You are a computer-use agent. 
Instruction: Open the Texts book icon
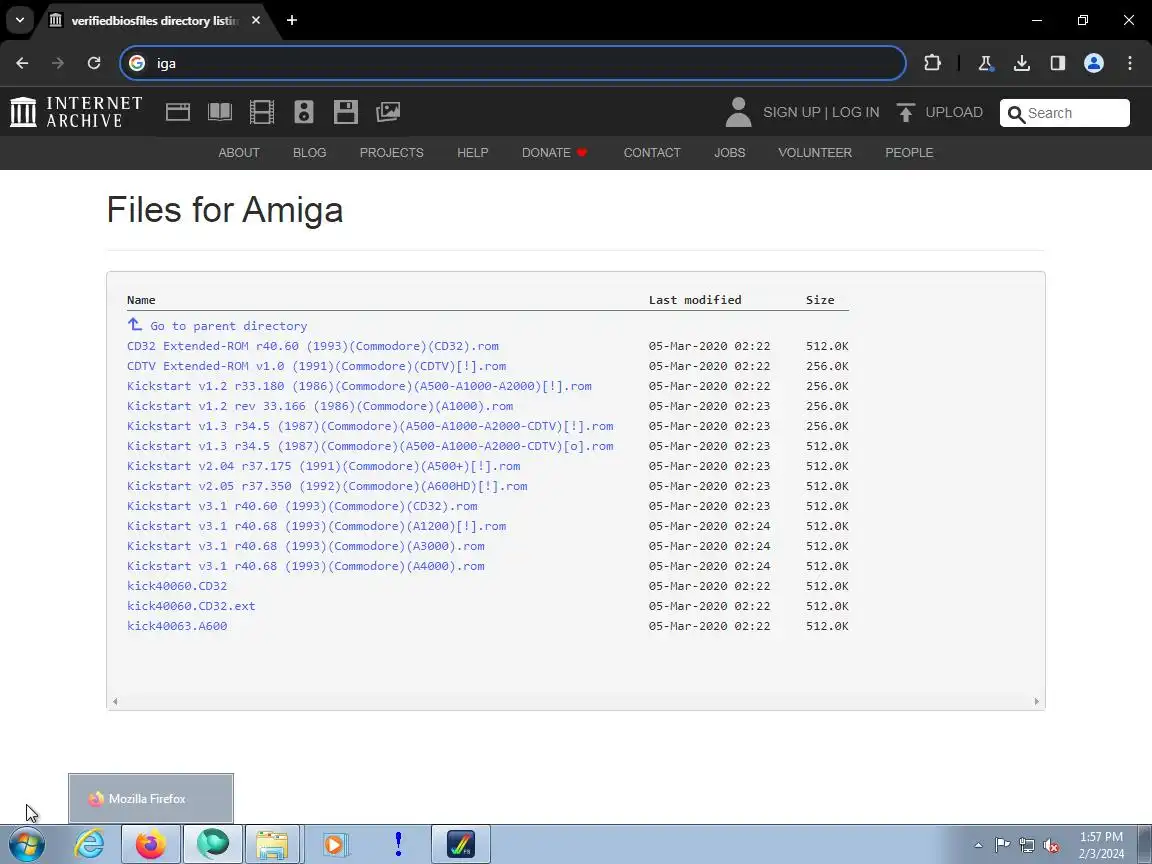[220, 112]
